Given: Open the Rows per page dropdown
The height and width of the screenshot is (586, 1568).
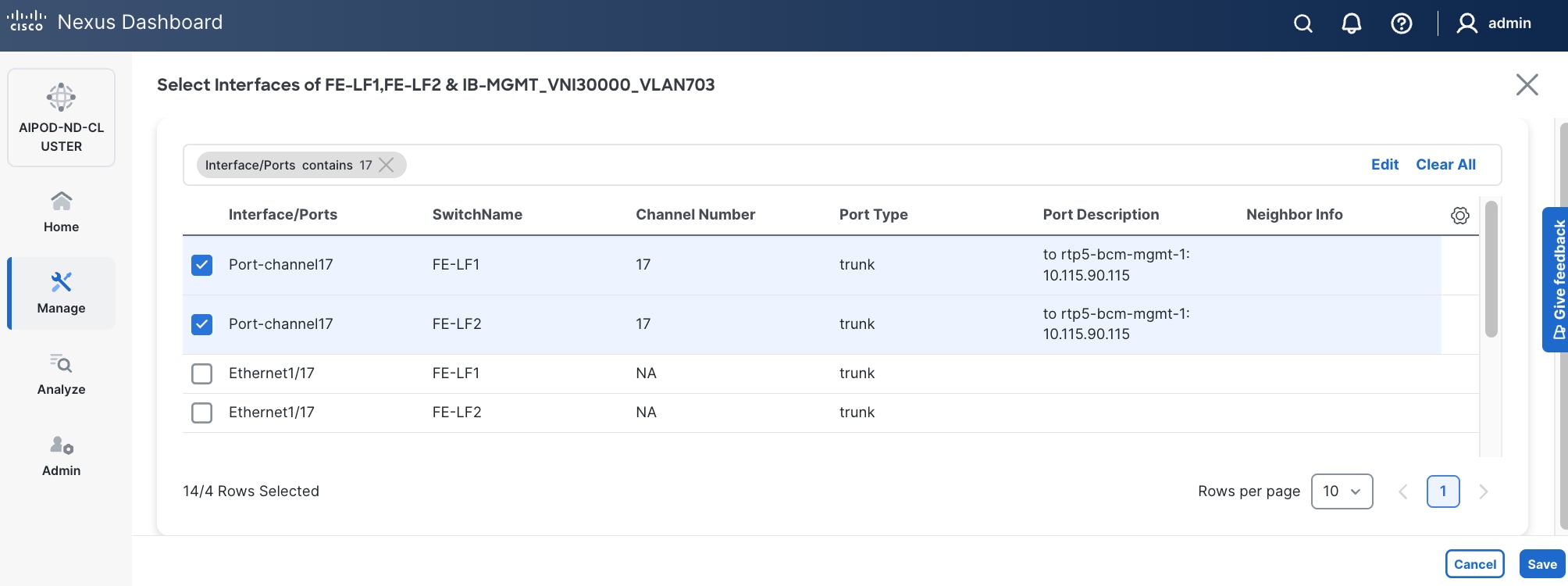Looking at the screenshot, I should (1342, 491).
